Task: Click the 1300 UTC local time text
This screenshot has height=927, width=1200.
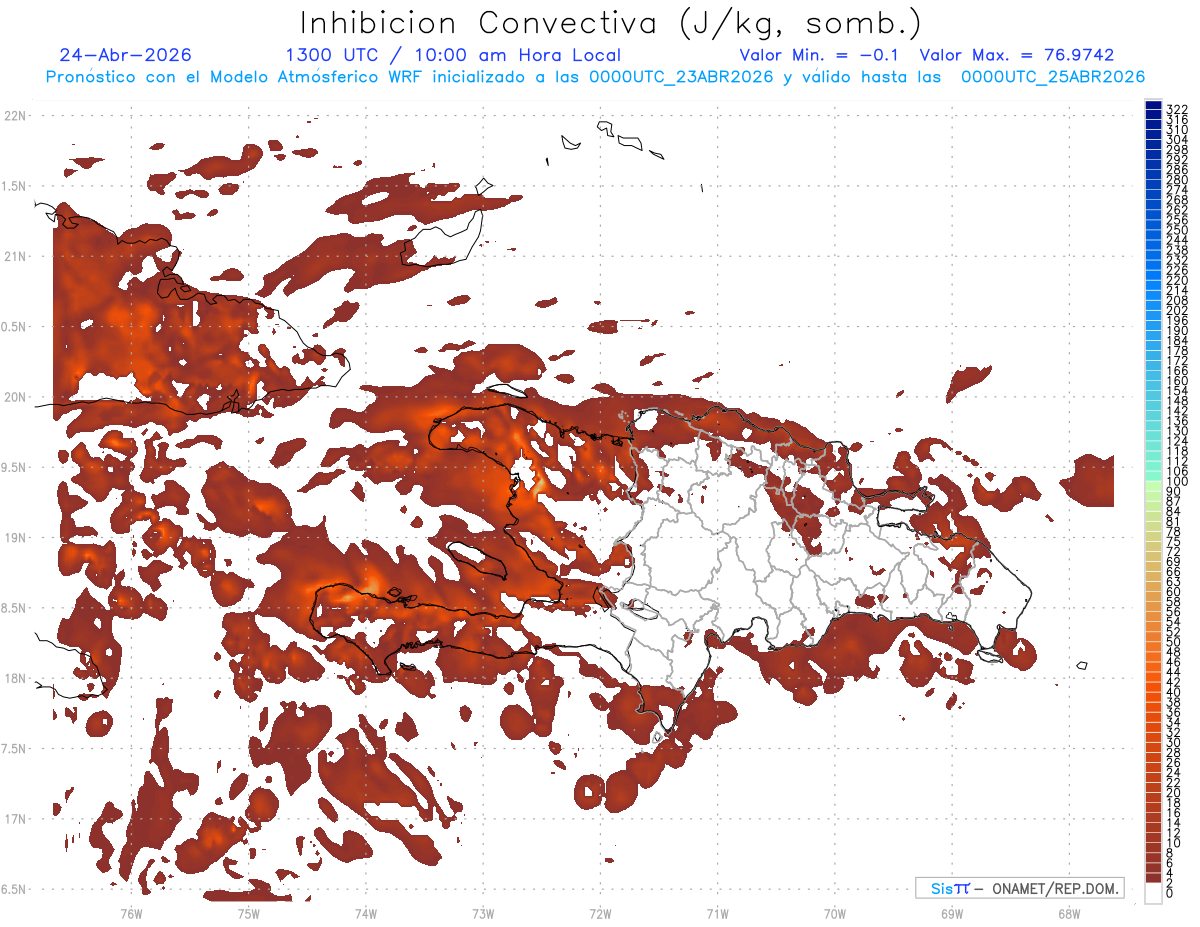Action: [x=453, y=56]
